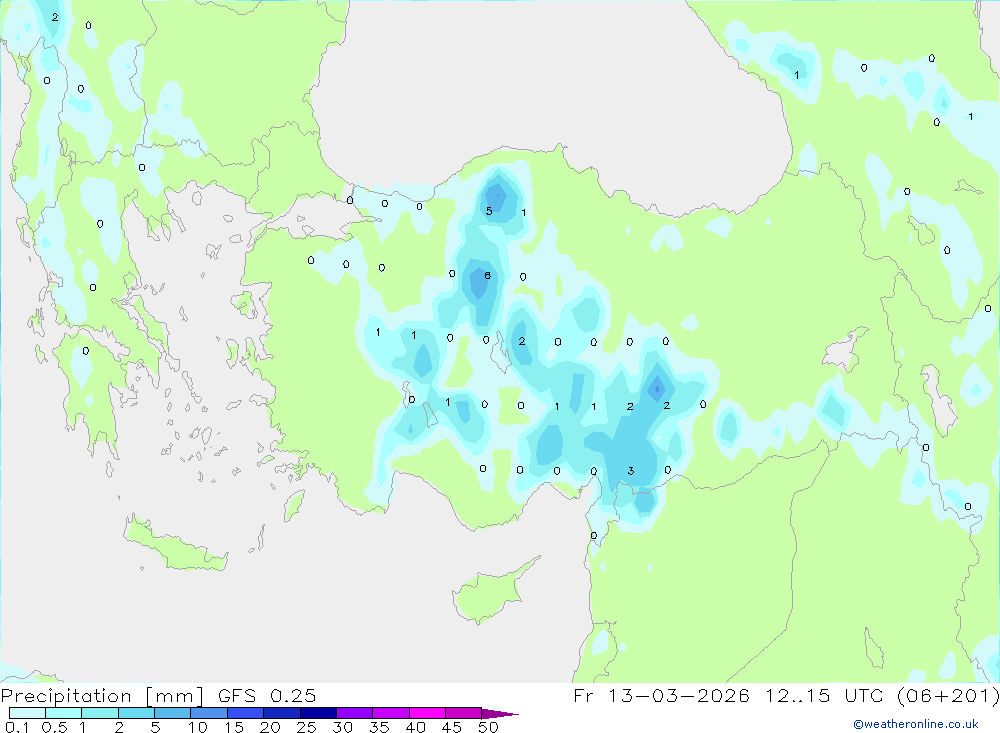Click the "6" precipitation value on map
1000x733 pixels.
(487, 276)
